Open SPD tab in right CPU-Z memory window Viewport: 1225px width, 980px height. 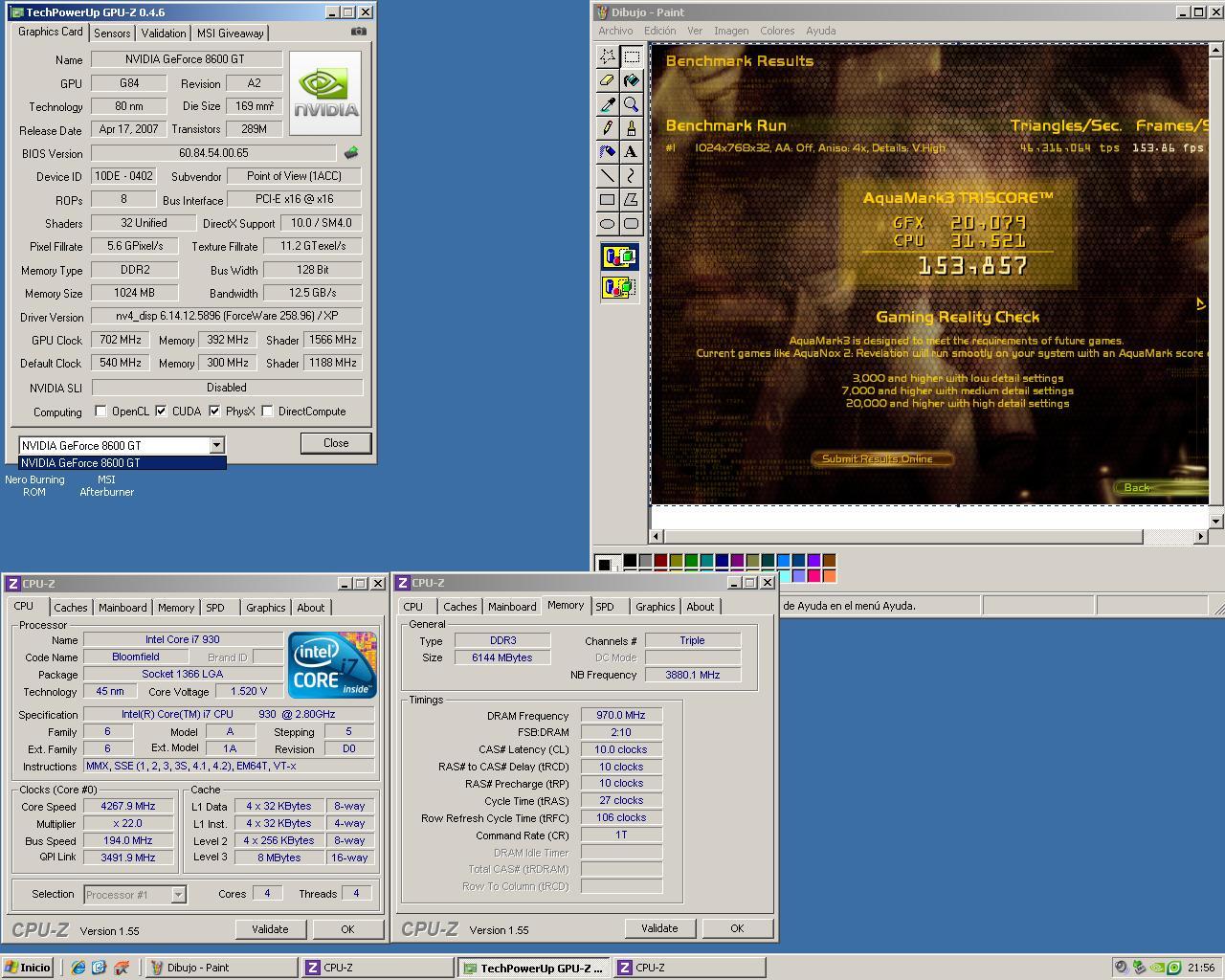[x=605, y=607]
